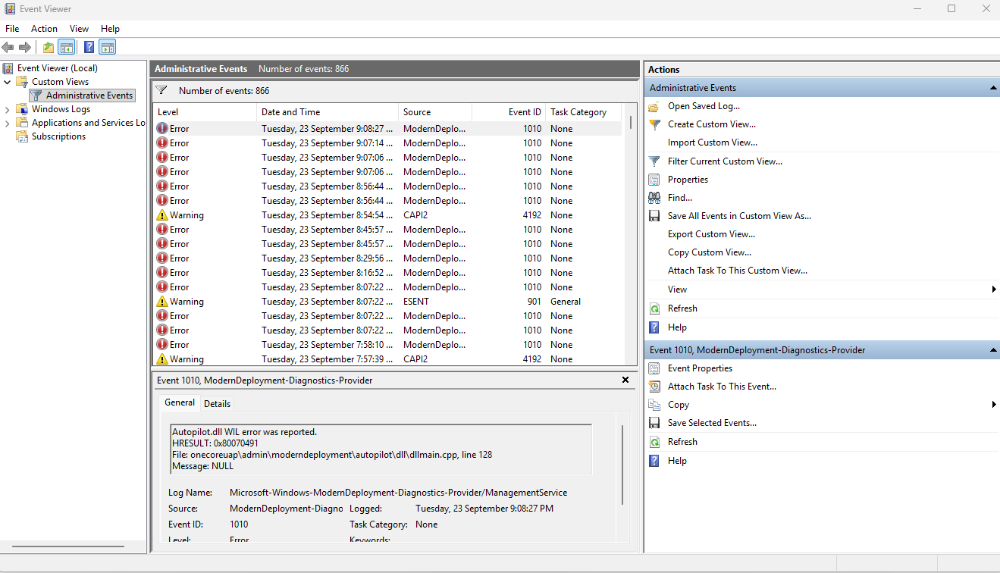Viewport: 1000px width, 573px height.
Task: Click the Copy icon in event actions
Action: (654, 405)
